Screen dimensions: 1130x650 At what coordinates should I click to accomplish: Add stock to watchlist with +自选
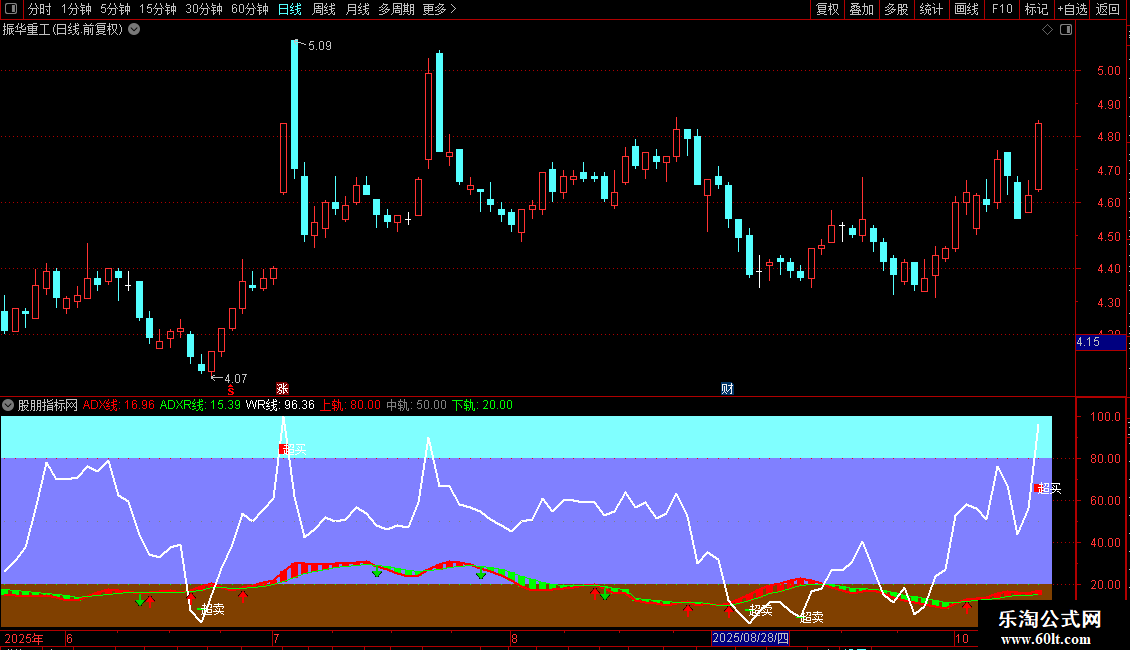(x=1072, y=9)
